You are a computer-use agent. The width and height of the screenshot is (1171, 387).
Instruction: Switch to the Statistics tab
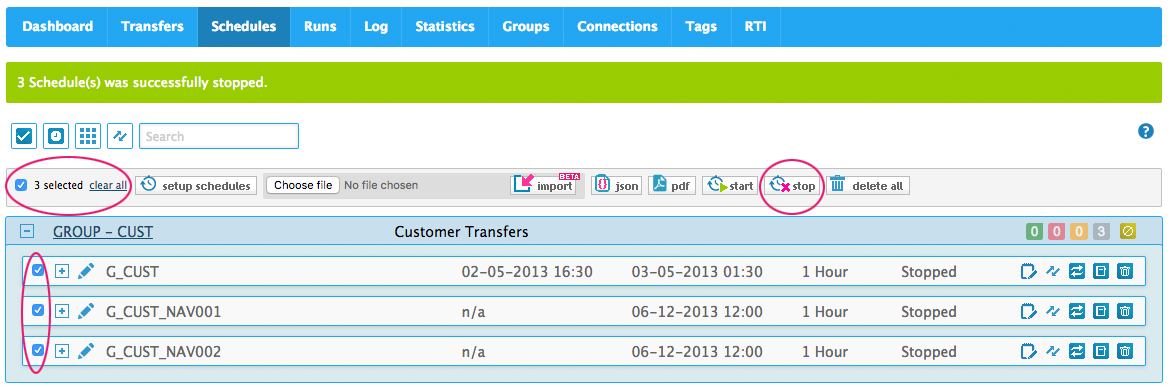coord(444,26)
